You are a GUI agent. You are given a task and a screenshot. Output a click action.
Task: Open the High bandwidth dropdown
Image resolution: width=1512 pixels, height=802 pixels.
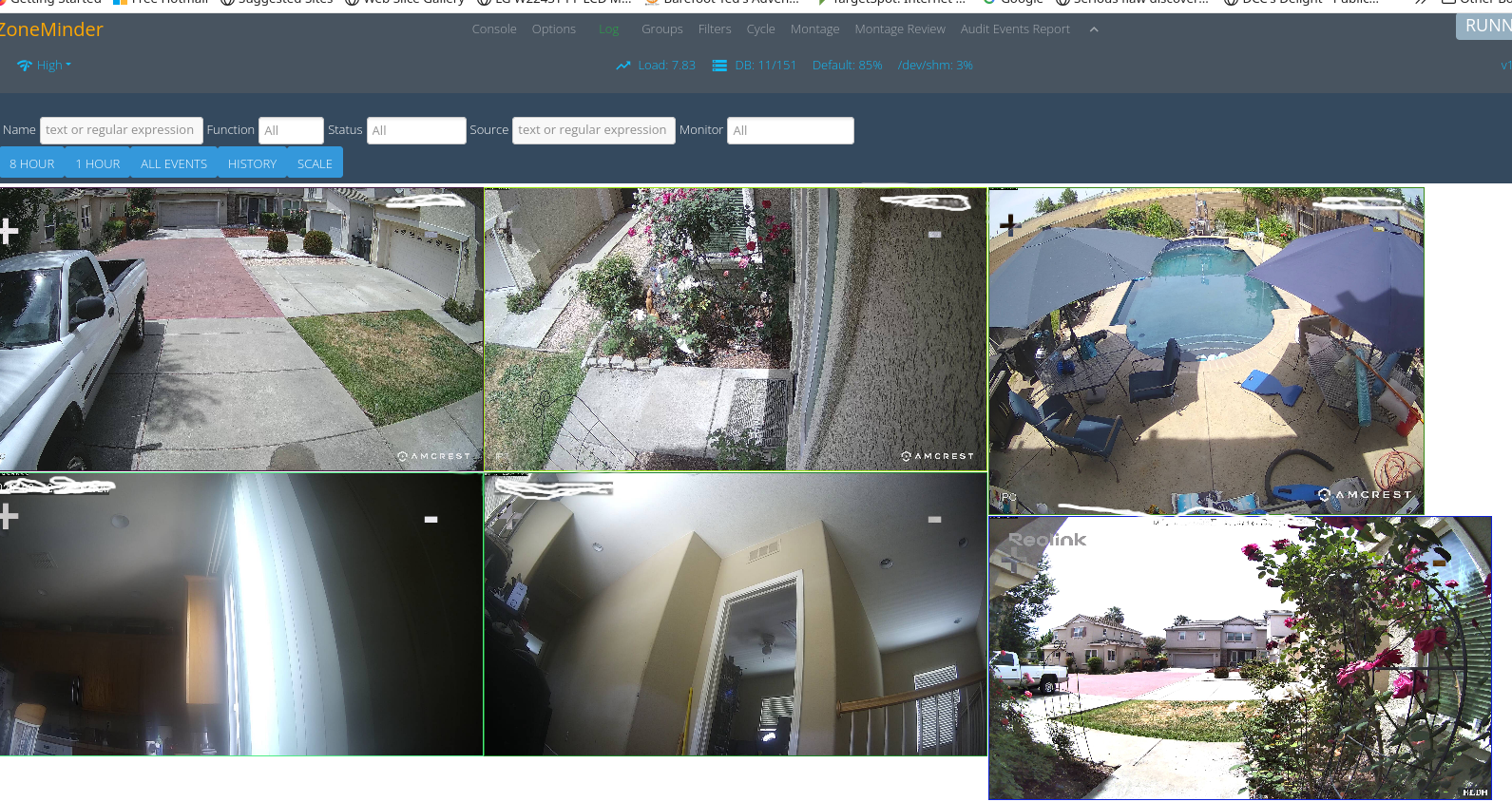44,66
